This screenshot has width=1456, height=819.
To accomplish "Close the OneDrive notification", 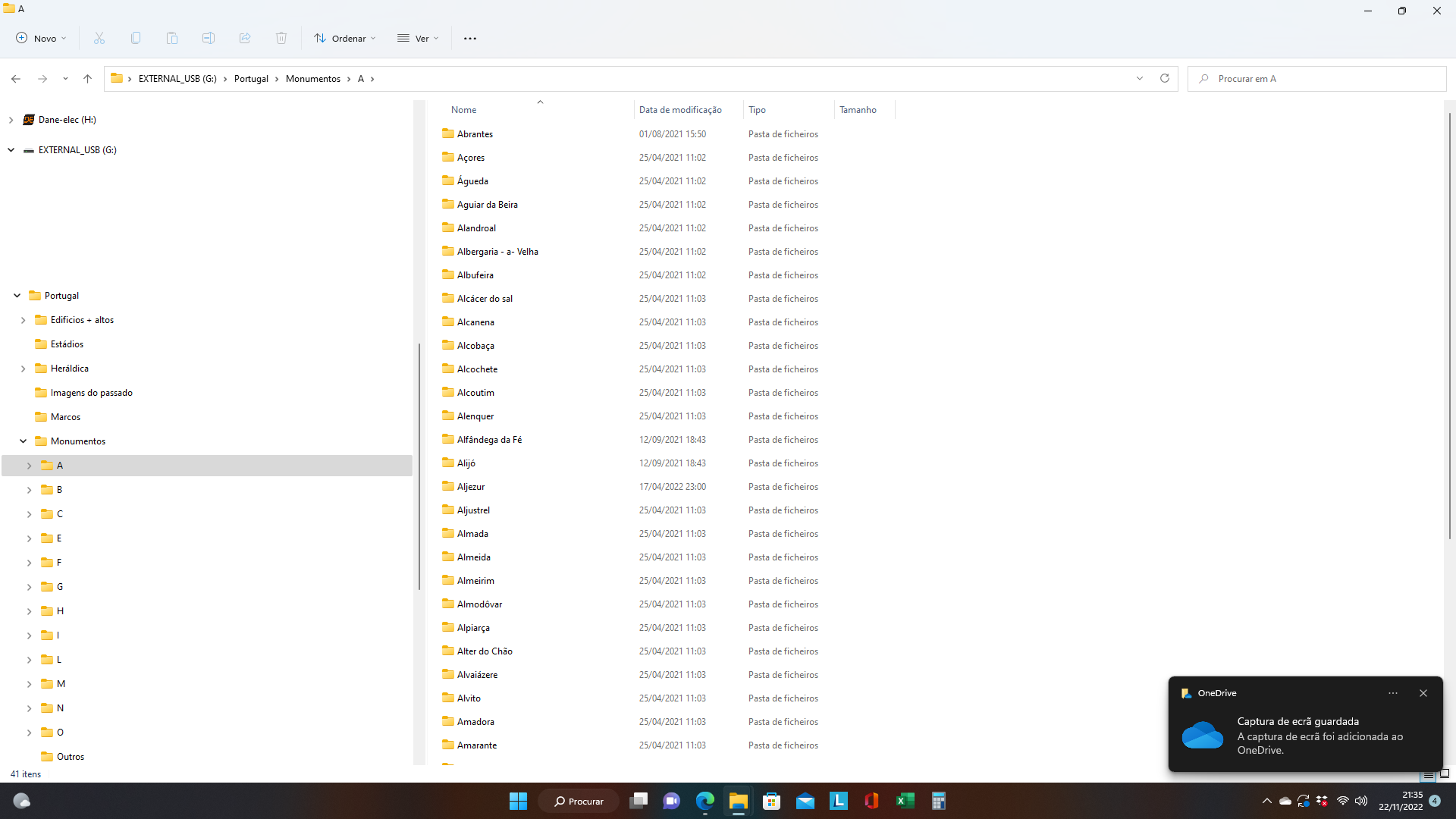I will tap(1423, 693).
